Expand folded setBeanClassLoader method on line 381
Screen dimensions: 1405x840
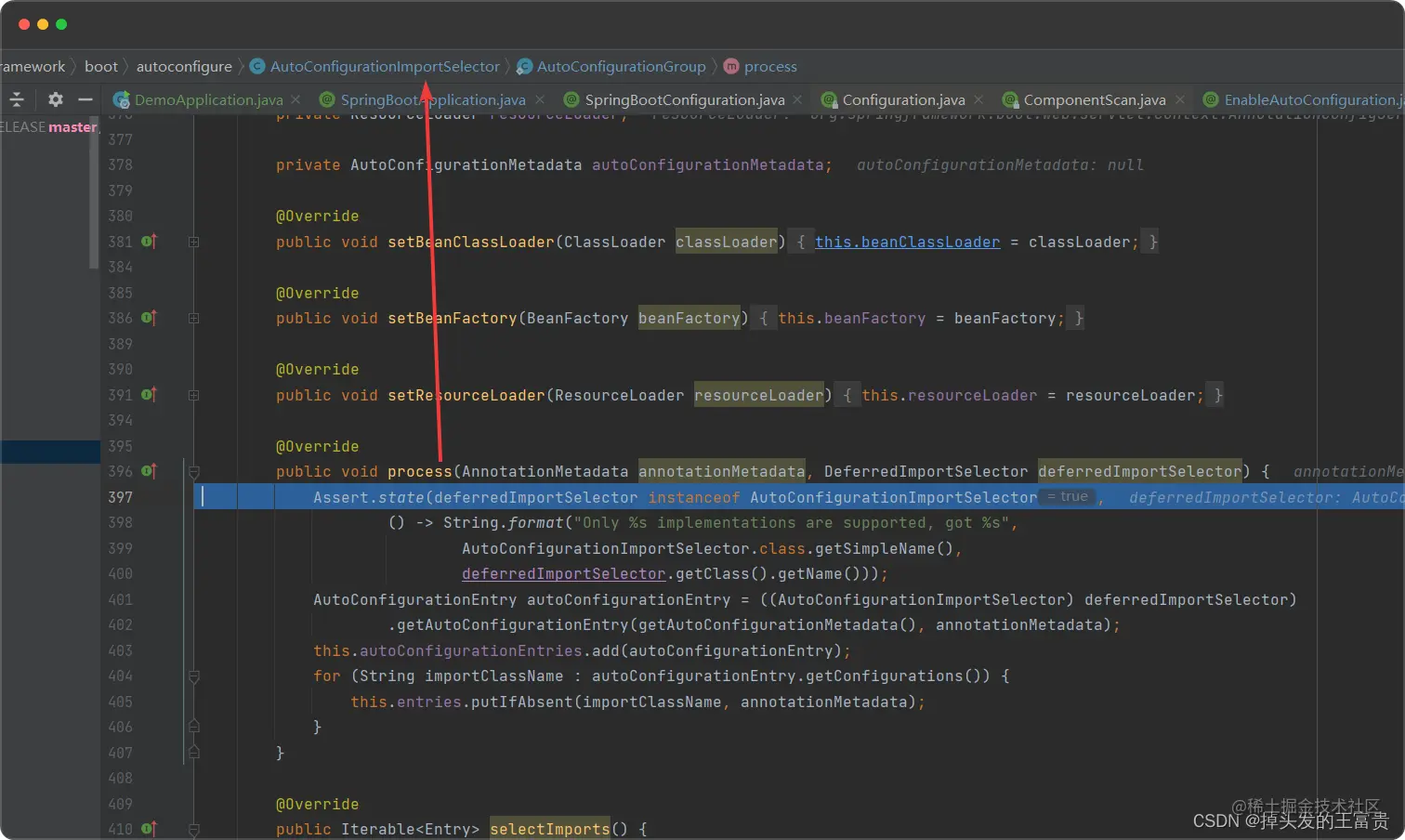point(194,242)
